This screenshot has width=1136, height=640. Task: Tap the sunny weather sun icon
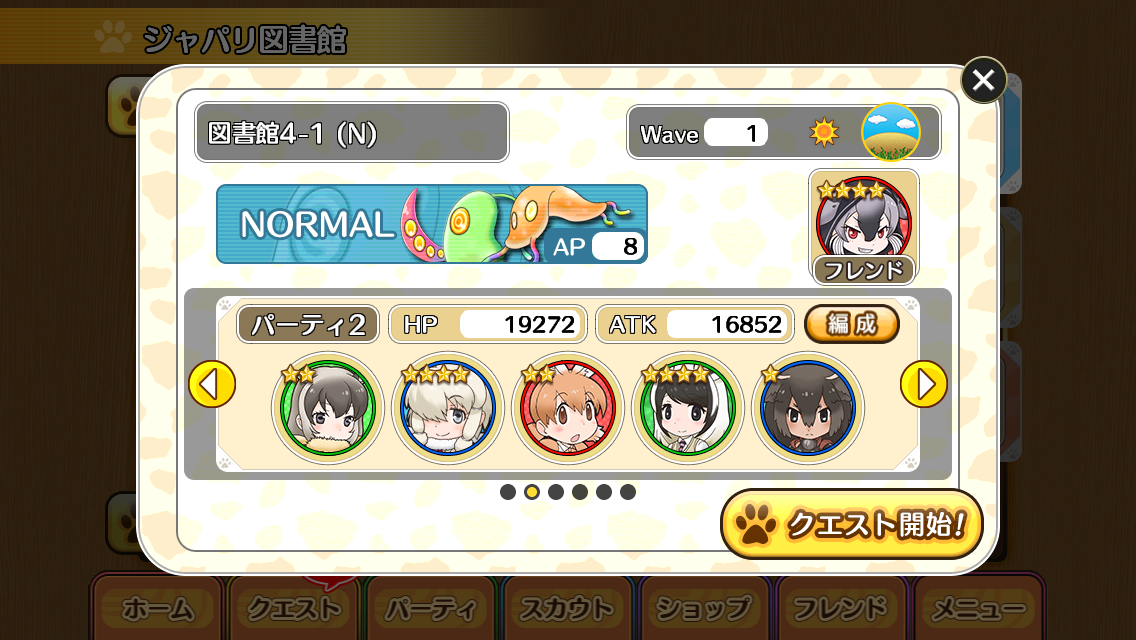click(x=824, y=133)
